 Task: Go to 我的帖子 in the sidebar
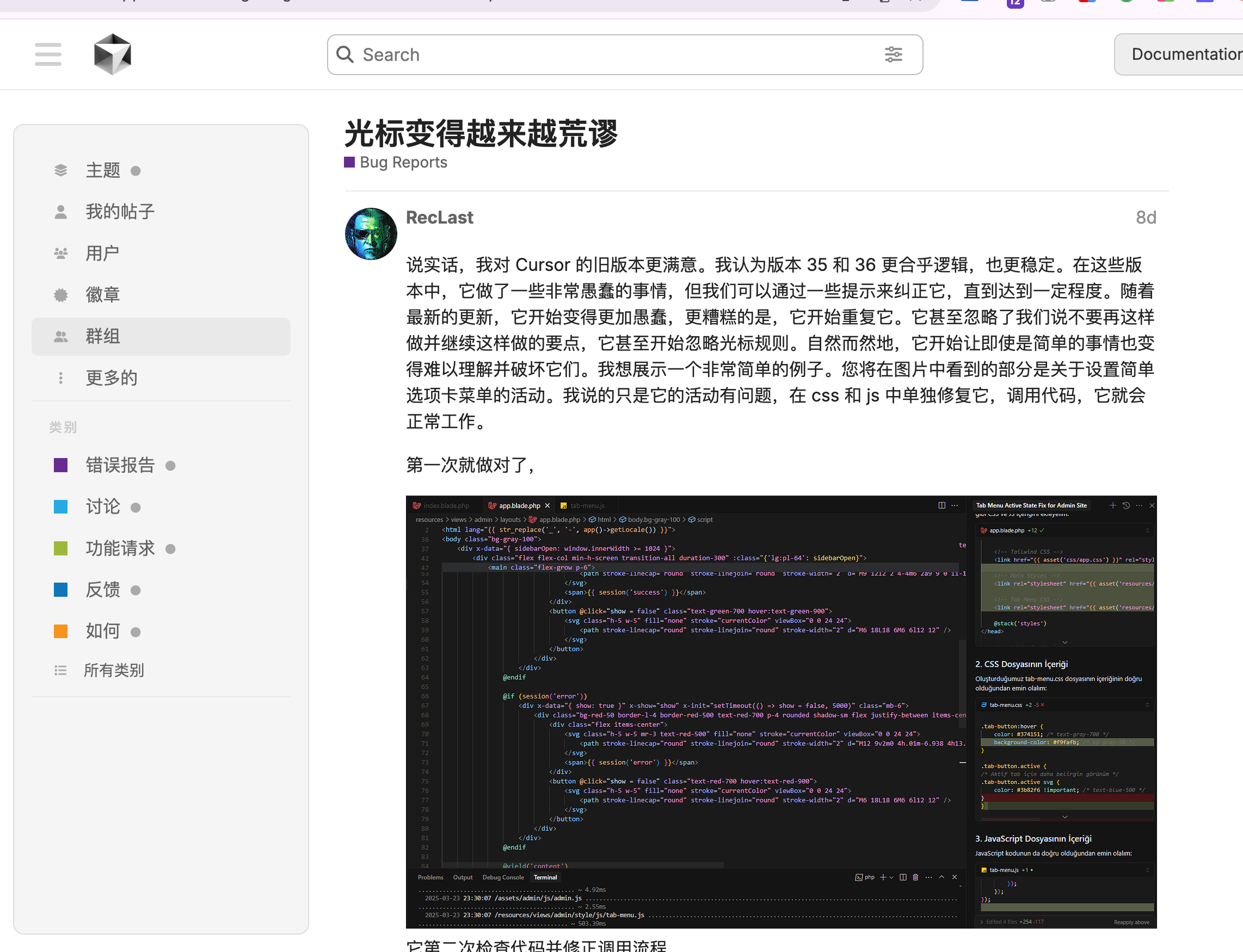coord(120,212)
